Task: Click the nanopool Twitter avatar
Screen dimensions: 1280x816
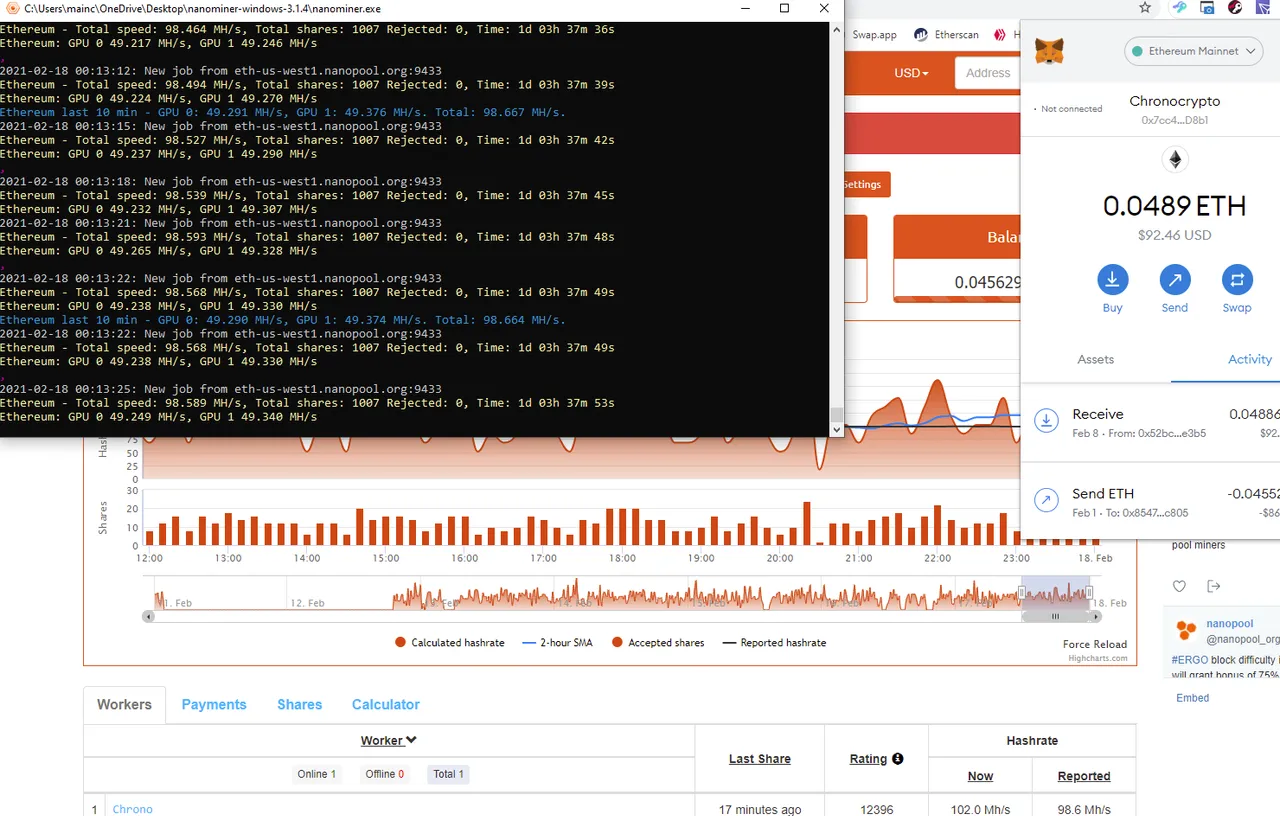Action: (x=1186, y=630)
